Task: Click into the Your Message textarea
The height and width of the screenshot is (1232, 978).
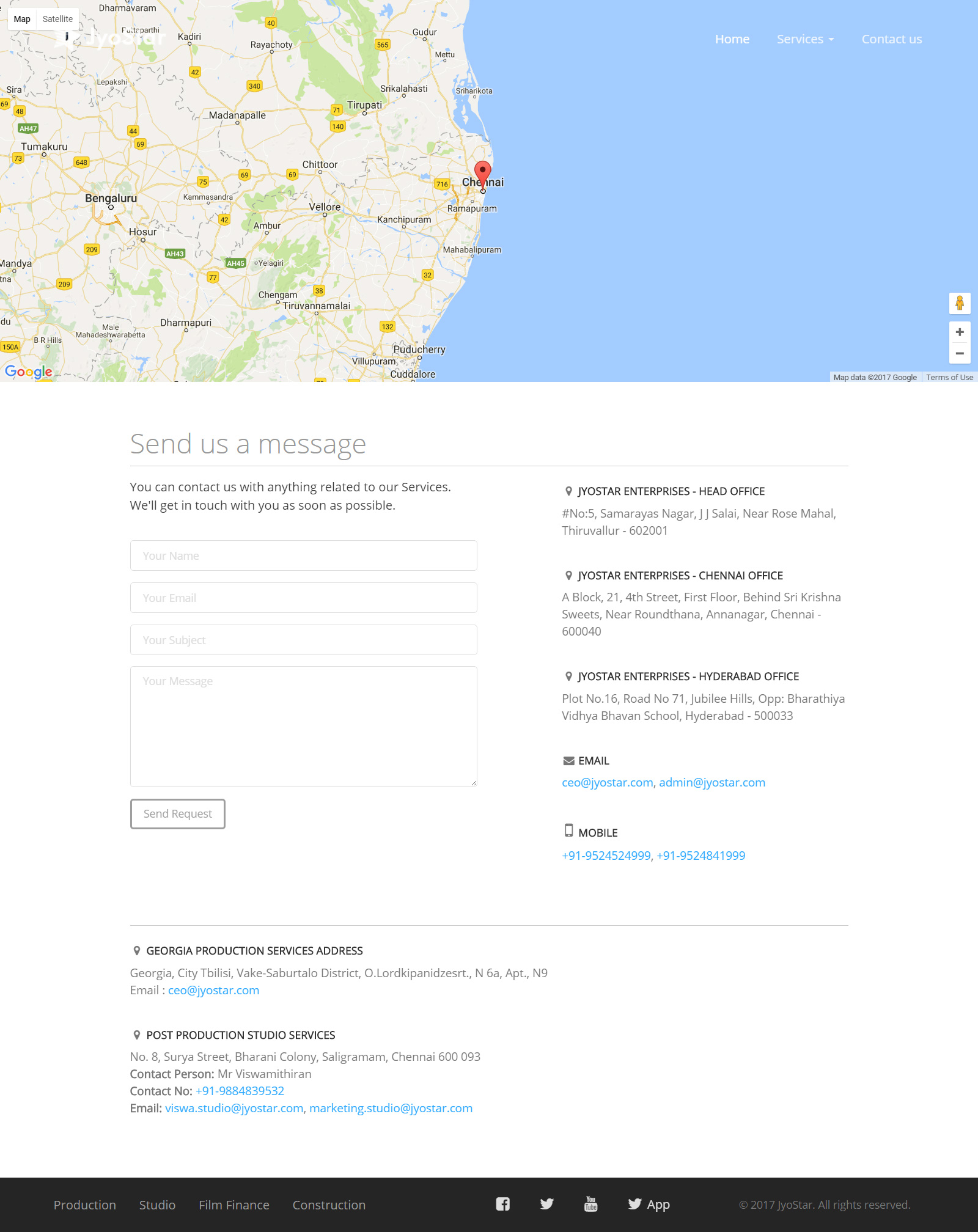Action: point(303,726)
